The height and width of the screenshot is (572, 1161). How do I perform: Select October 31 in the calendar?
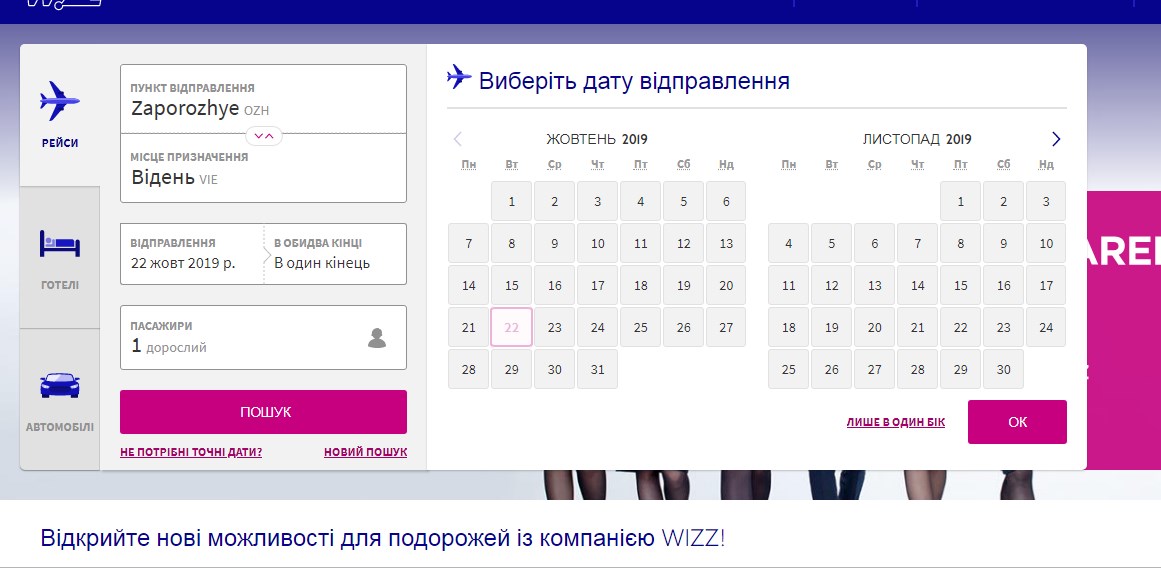597,369
